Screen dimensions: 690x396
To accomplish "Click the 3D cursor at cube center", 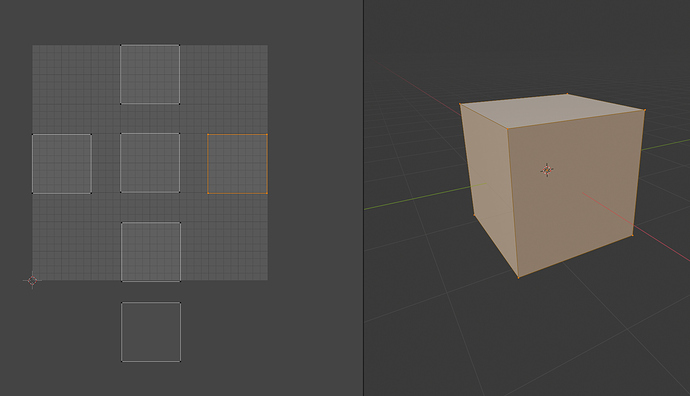I will click(x=547, y=170).
